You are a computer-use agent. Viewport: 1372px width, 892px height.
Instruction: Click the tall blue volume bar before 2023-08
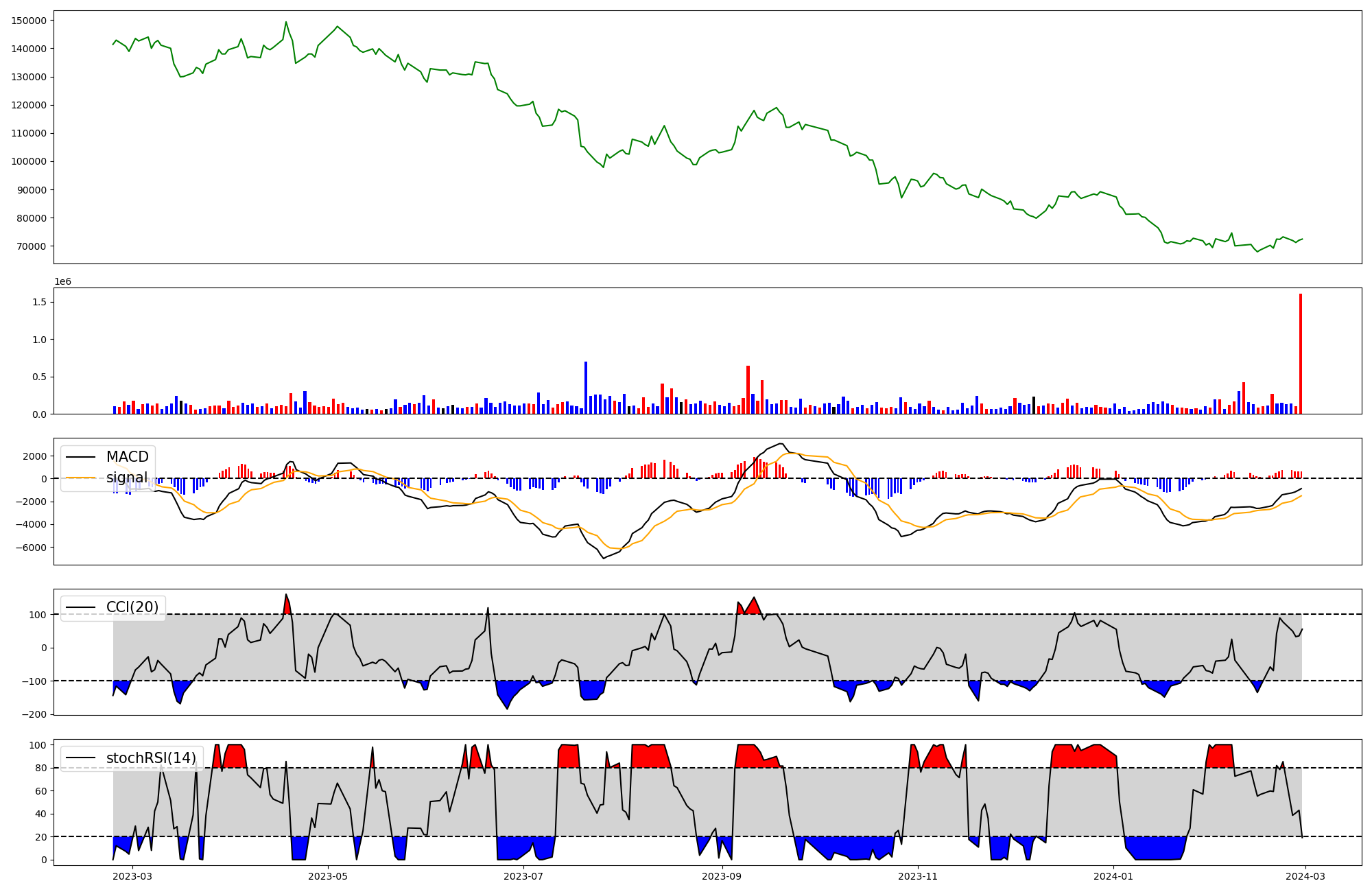coord(586,388)
